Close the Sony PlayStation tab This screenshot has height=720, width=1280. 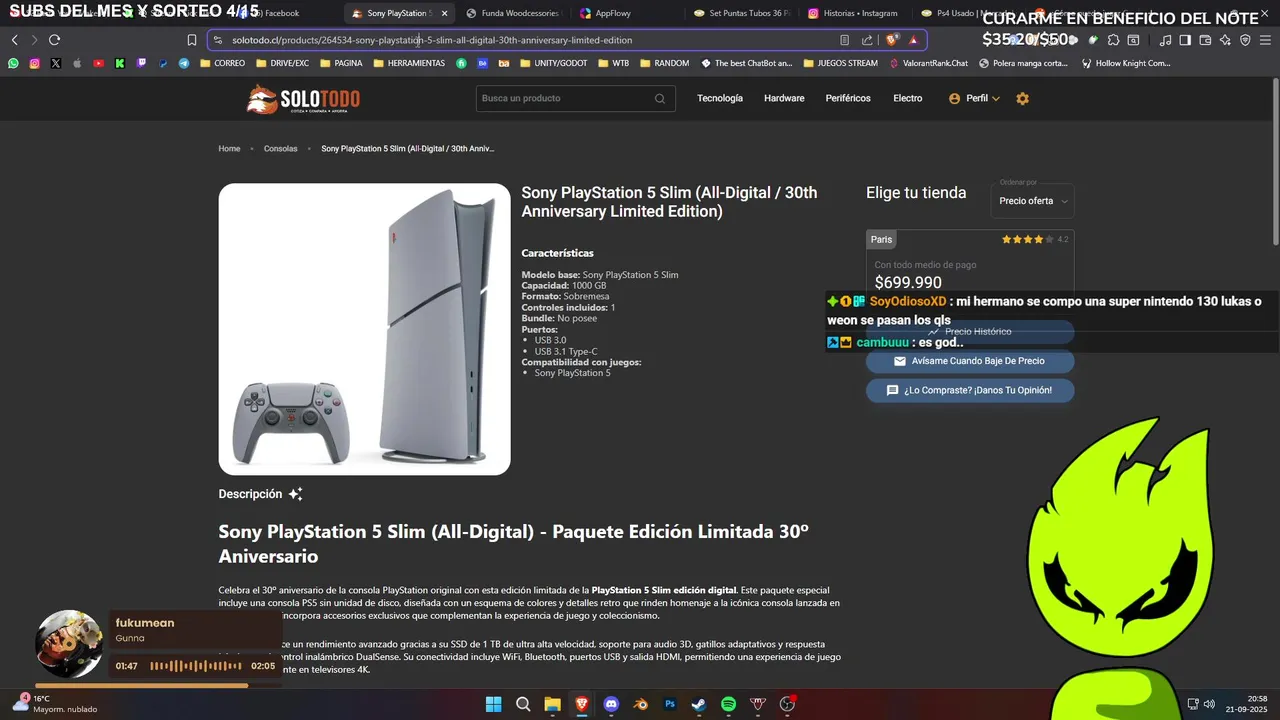point(444,13)
